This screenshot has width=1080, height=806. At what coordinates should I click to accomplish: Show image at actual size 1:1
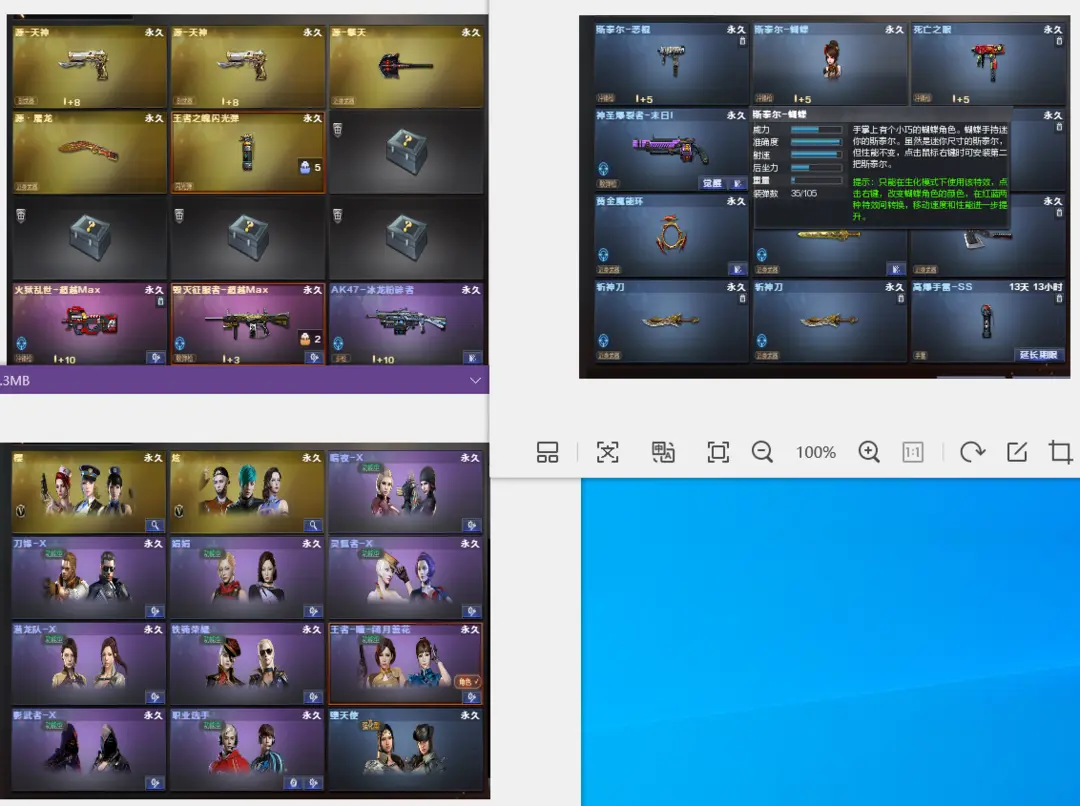913,452
